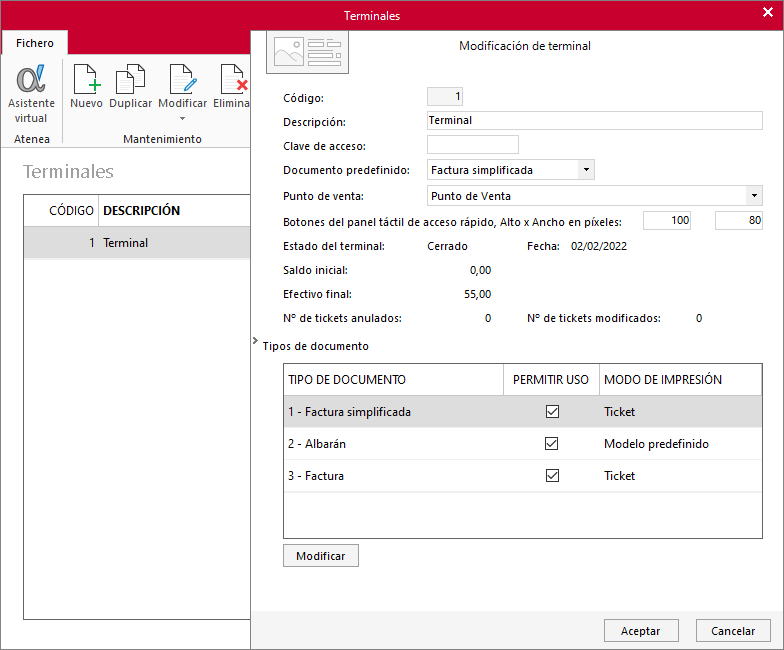
Task: Close the Terminales window
Action: pyautogui.click(x=768, y=12)
